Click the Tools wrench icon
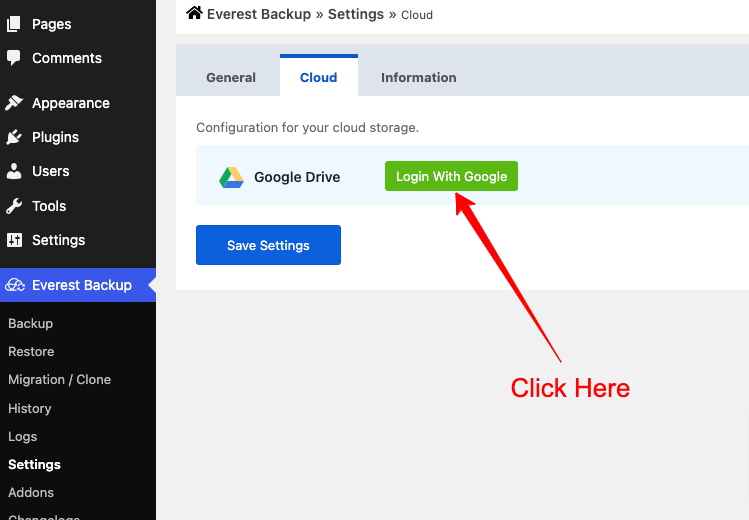 (x=14, y=206)
